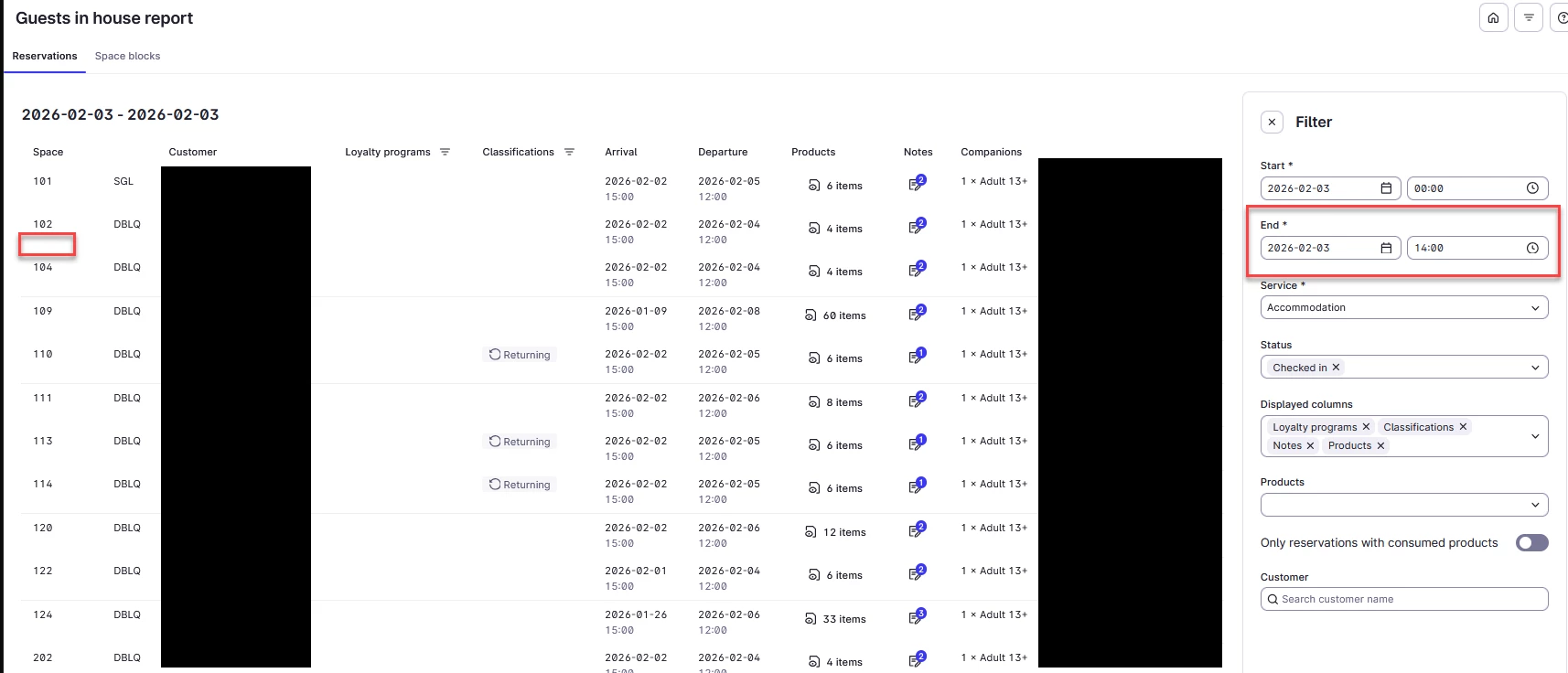Viewport: 1568px width, 673px height.
Task: Click the Customer column header
Action: pyautogui.click(x=193, y=152)
